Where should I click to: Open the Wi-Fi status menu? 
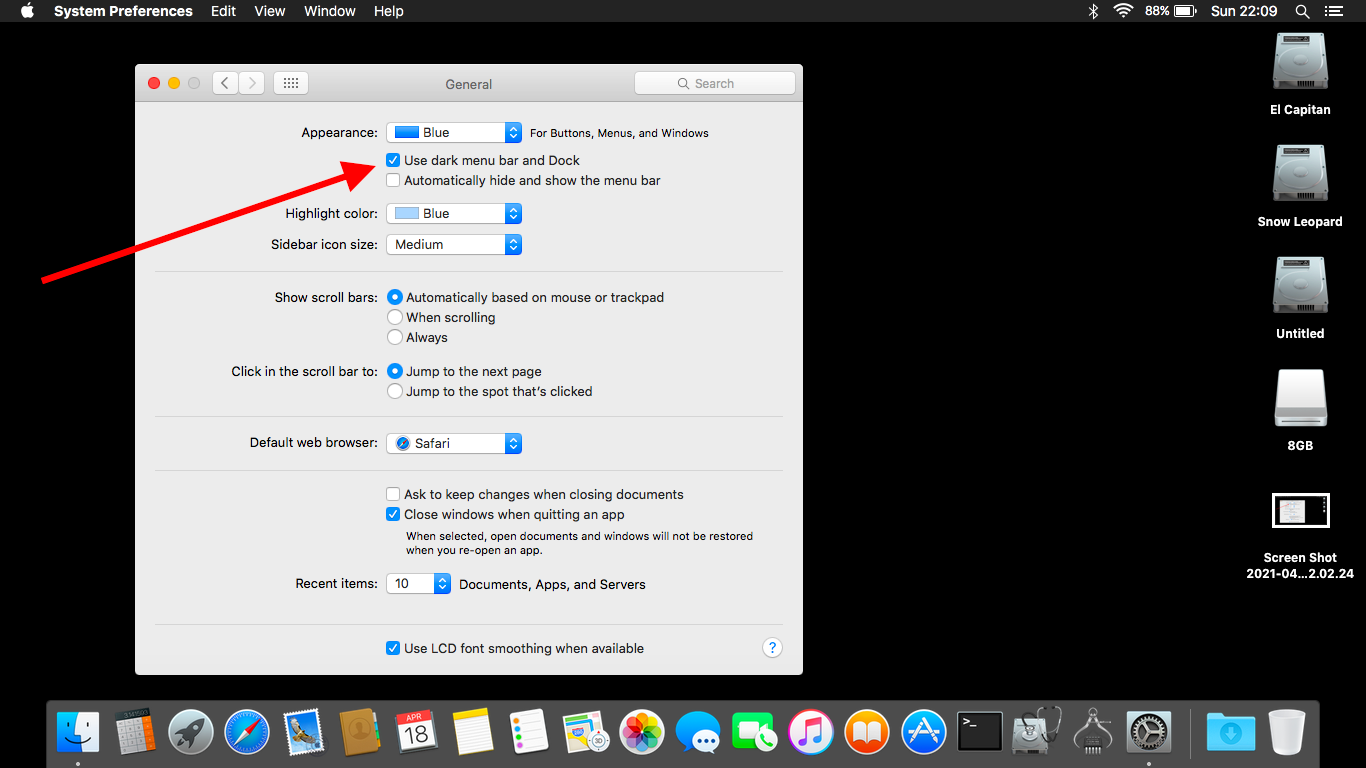point(1123,11)
